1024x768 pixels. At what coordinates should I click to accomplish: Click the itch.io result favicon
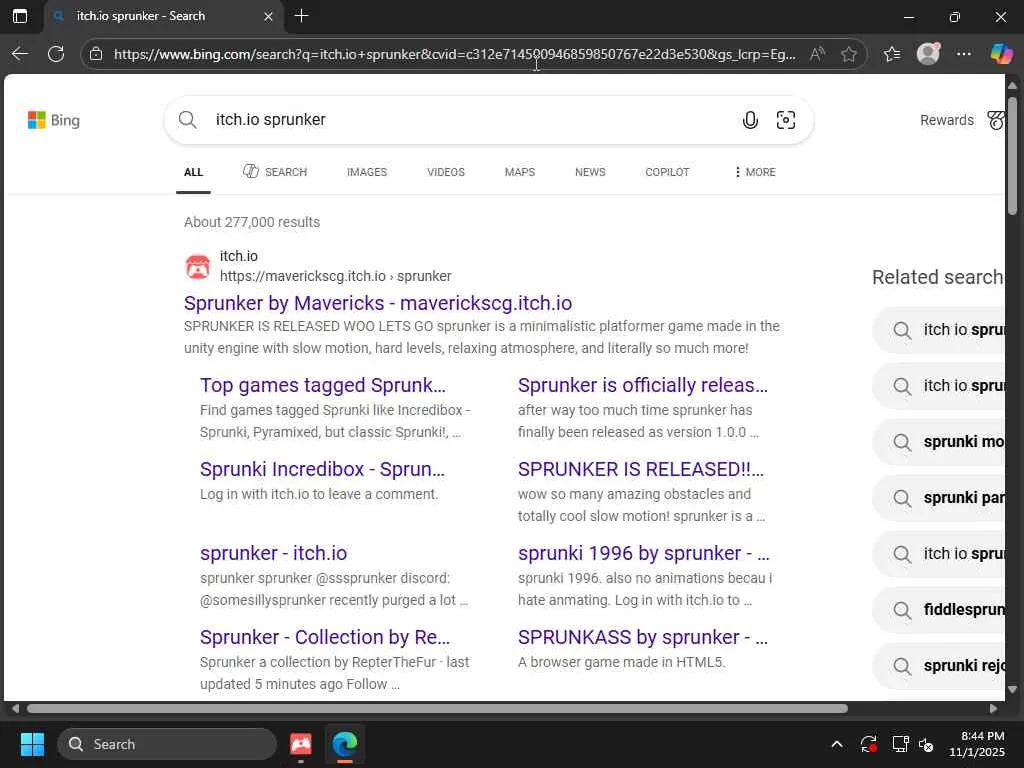coord(198,266)
